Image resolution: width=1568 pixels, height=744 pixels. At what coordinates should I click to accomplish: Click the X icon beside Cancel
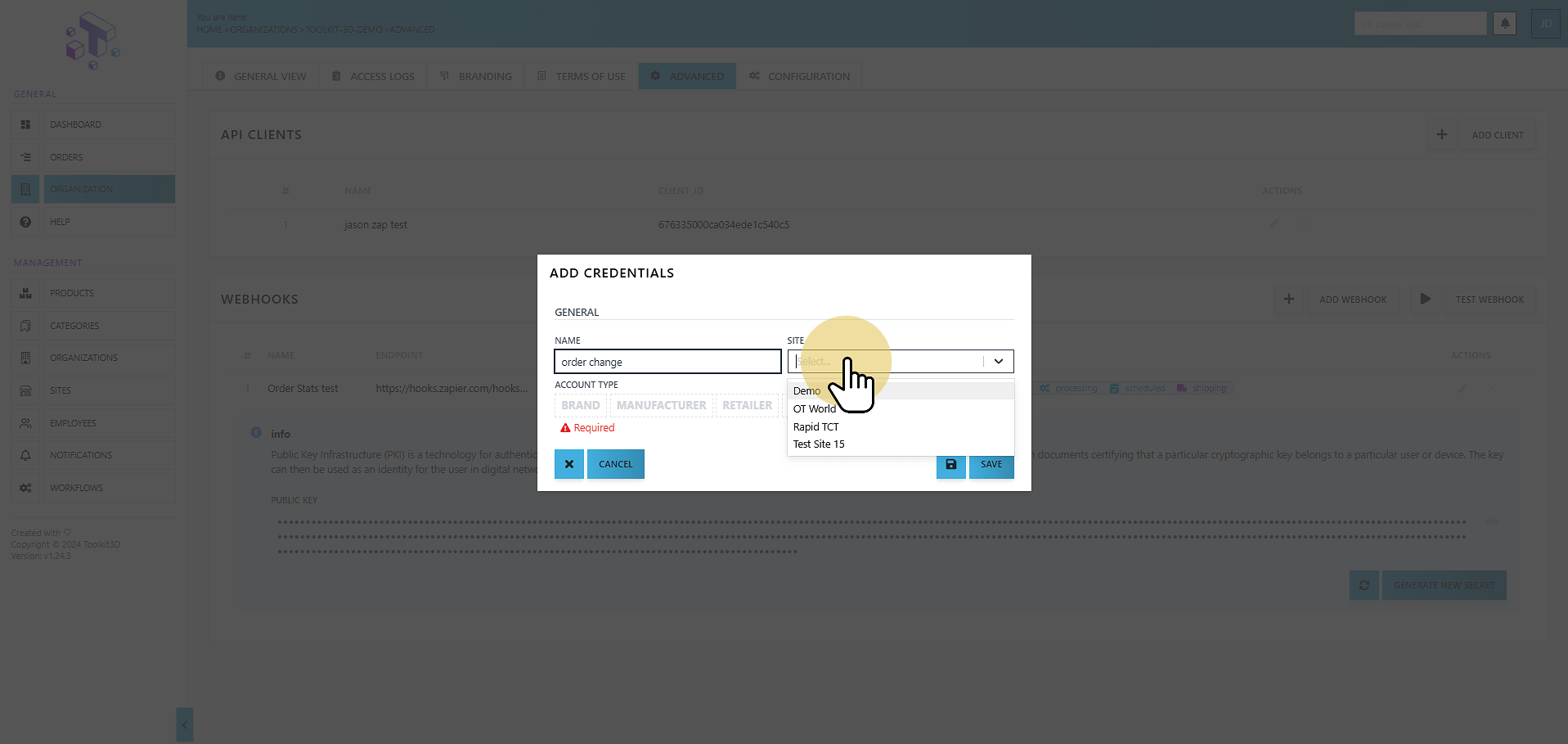coord(569,464)
